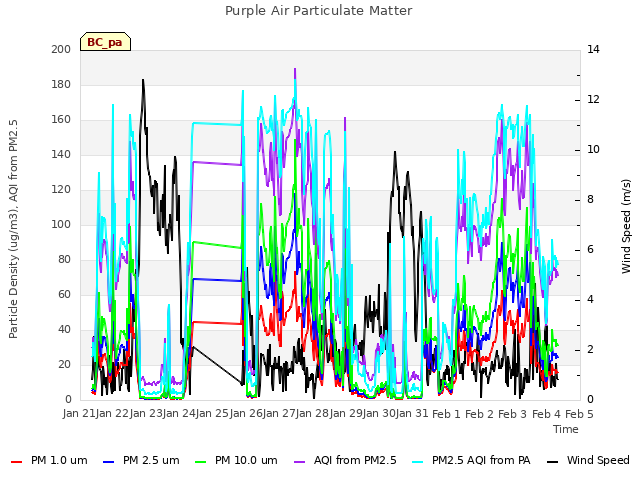Click the Wind Speed (m/s) axis title
Viewport: 640px width, 480px height.
pos(626,226)
